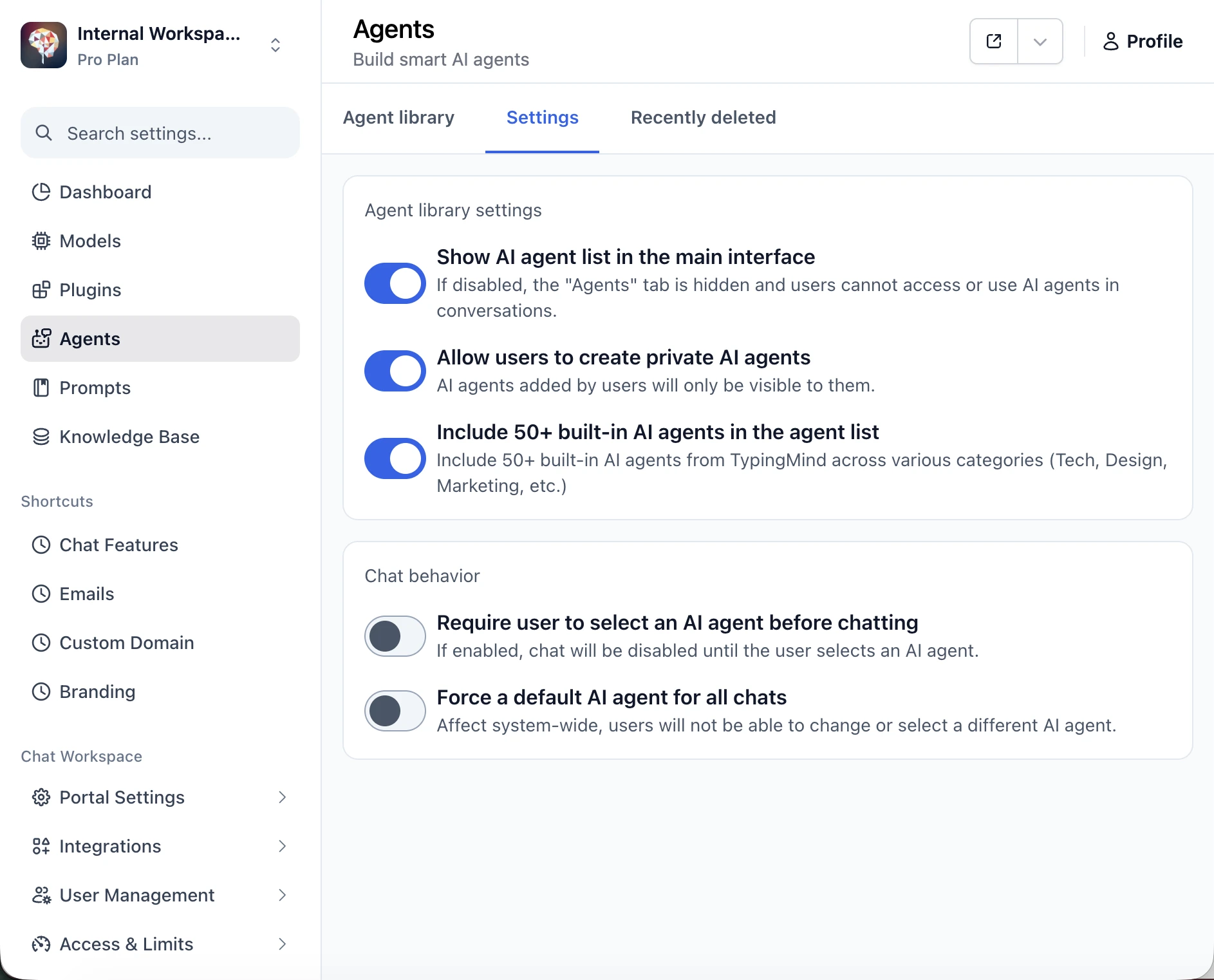Viewport: 1214px width, 980px height.
Task: Click the Integrations grid icon
Action: (41, 846)
